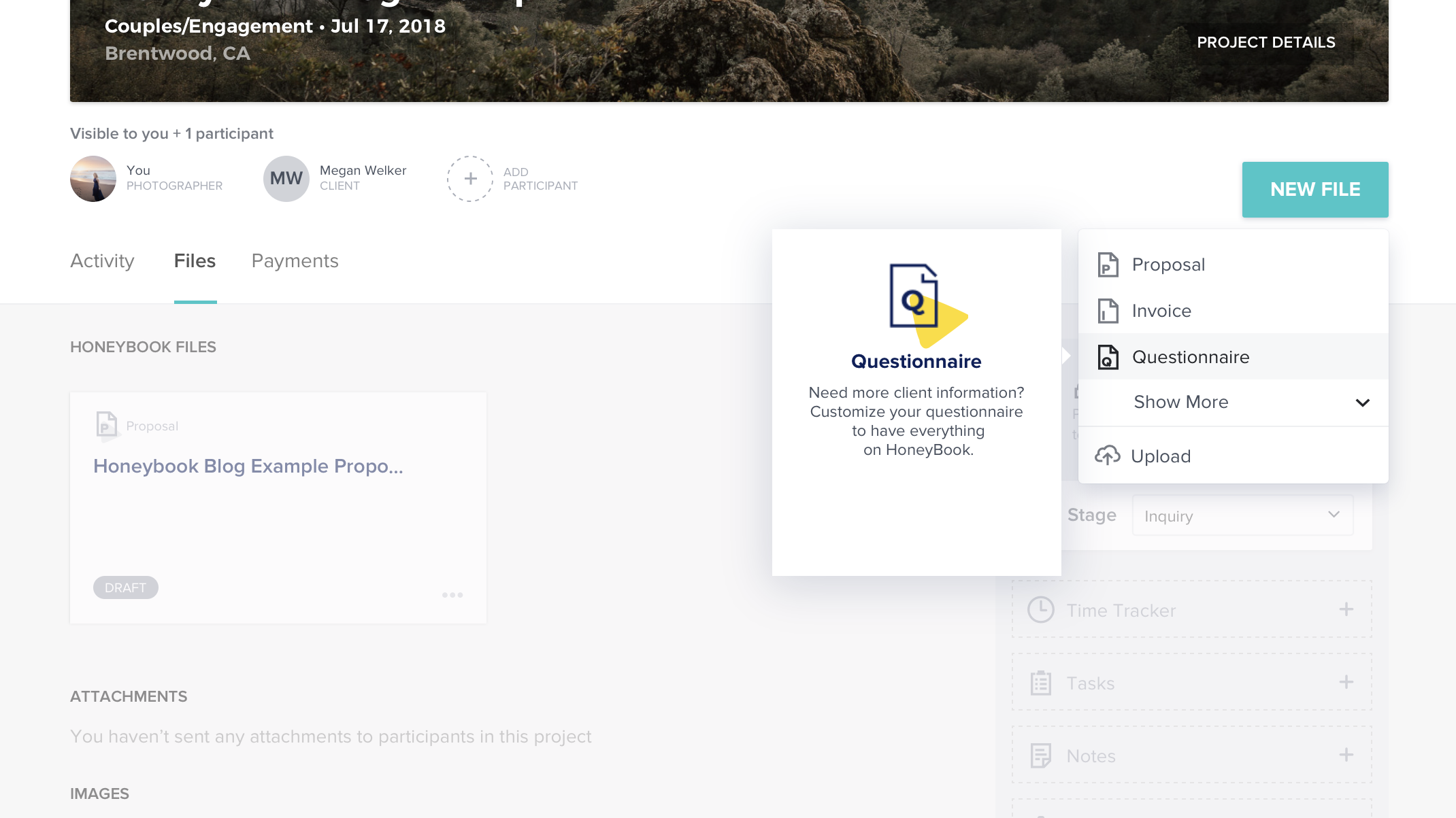Click Brentwood, CA location text
Viewport: 1456px width, 818px height.
[x=178, y=53]
